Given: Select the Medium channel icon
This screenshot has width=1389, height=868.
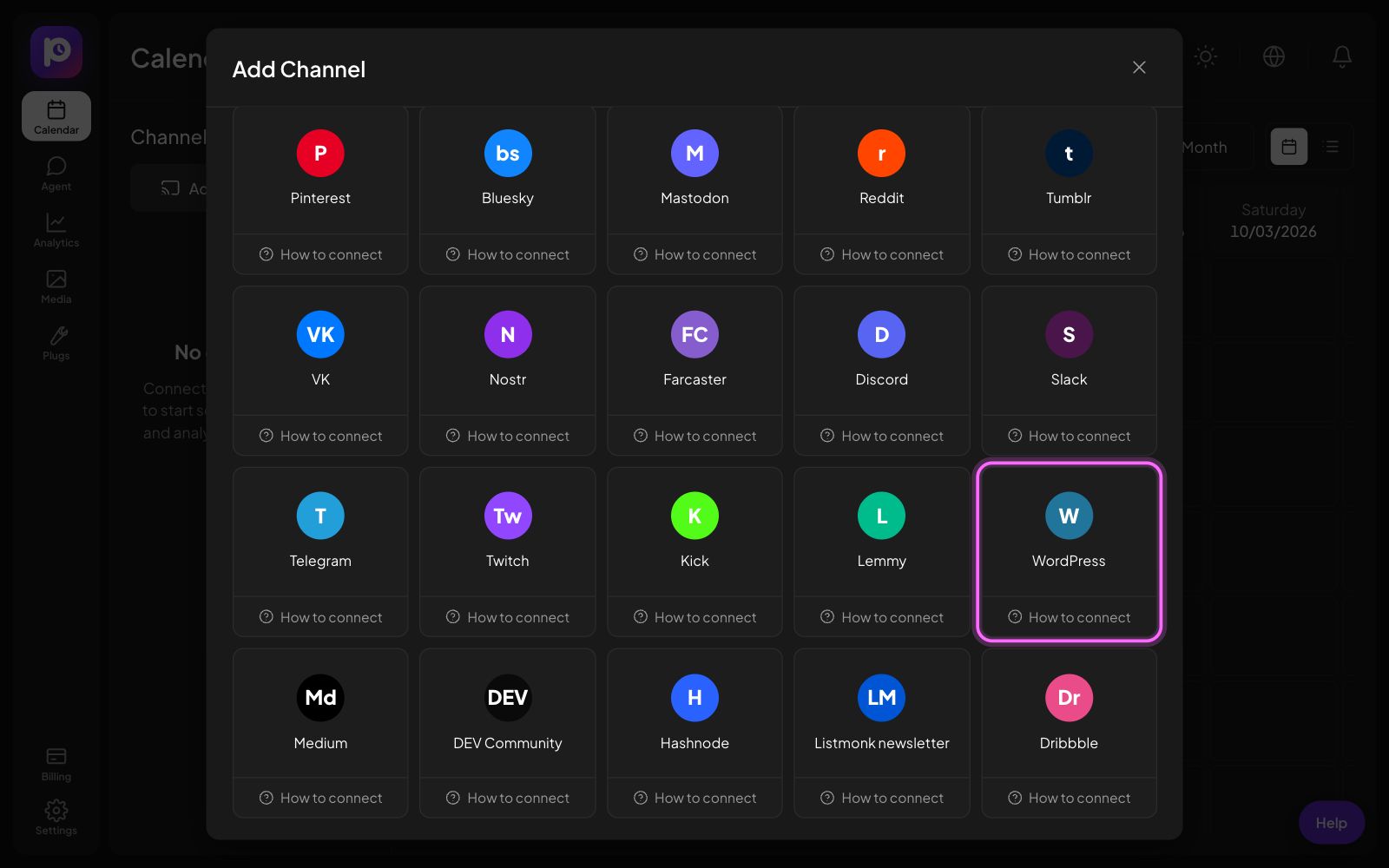Looking at the screenshot, I should (320, 698).
